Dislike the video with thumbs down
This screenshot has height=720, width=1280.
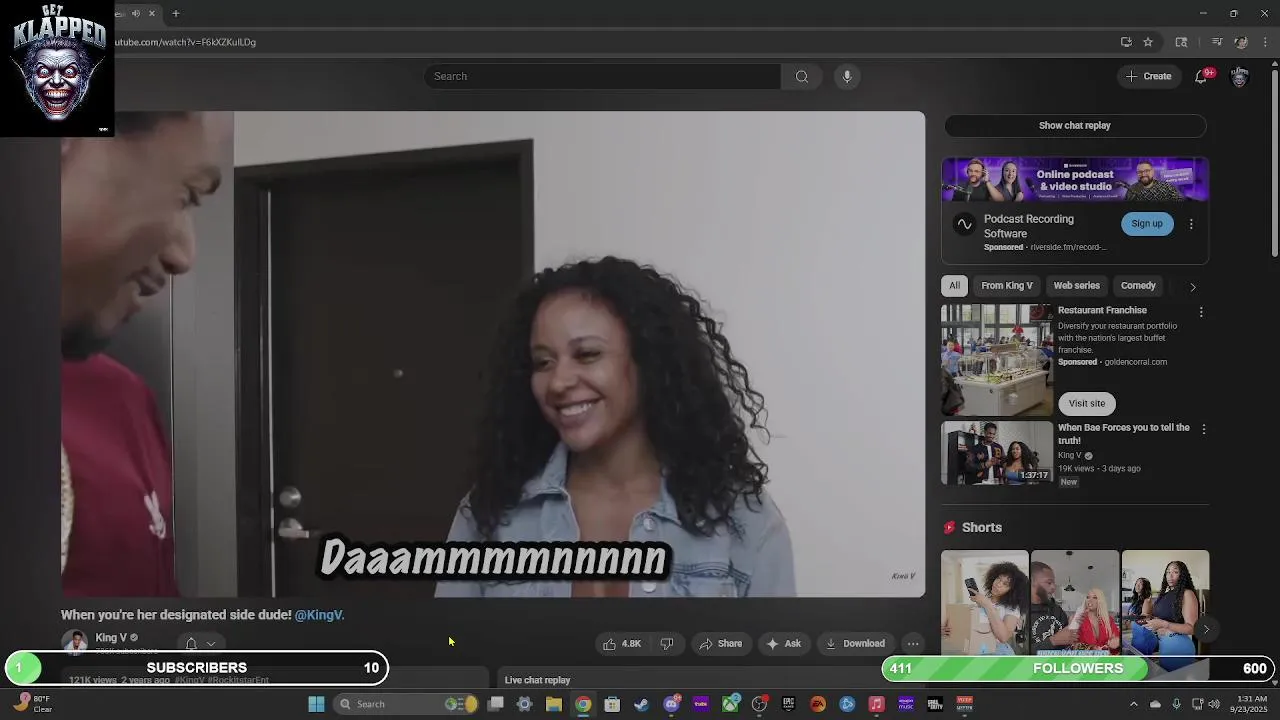(667, 644)
